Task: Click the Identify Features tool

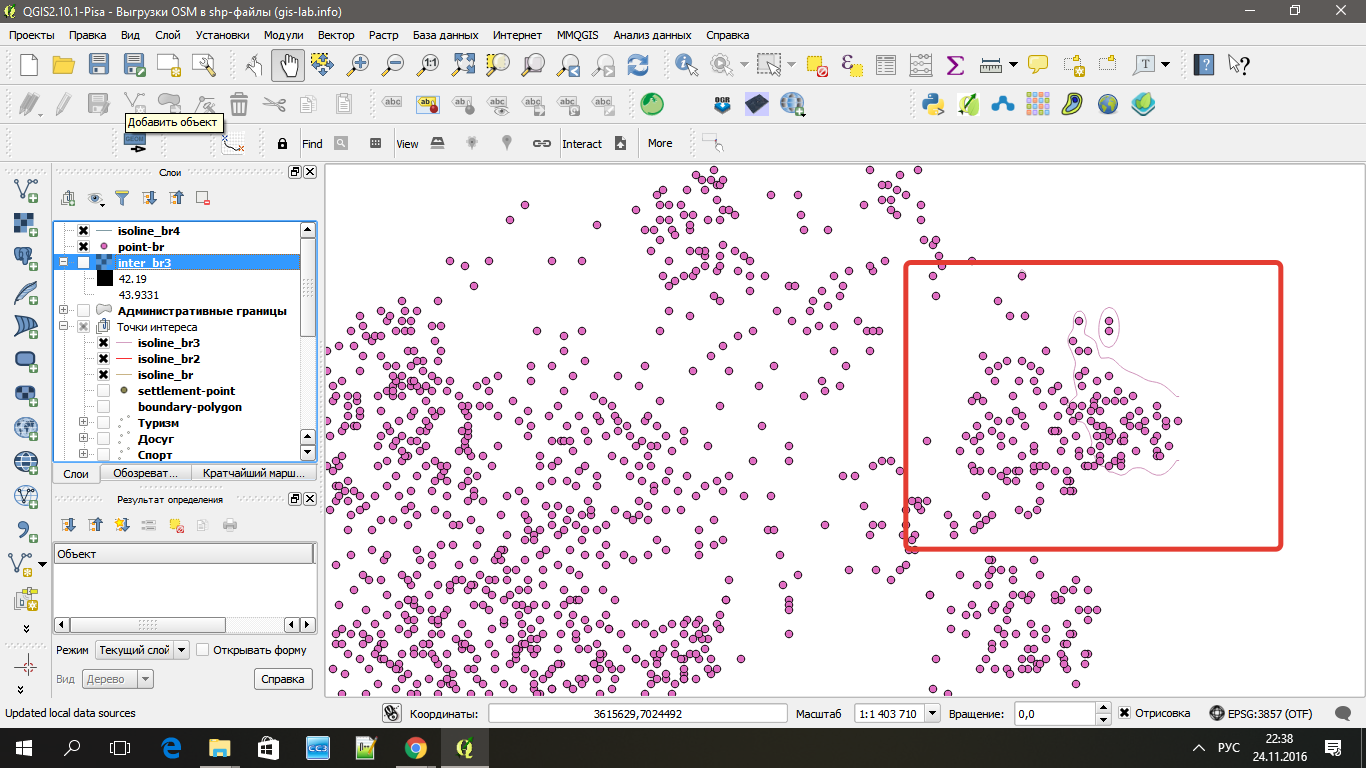Action: click(x=687, y=65)
